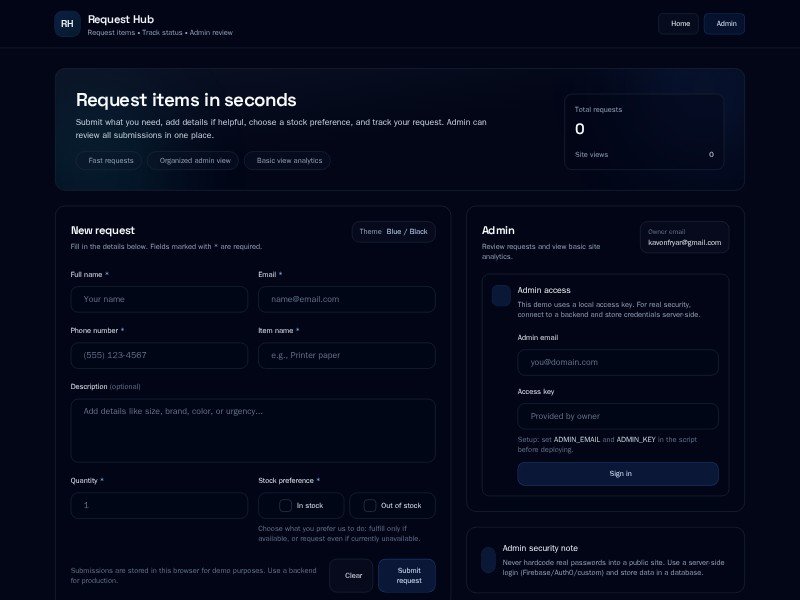Click the Admin access shield icon
The image size is (800, 600).
point(501,295)
